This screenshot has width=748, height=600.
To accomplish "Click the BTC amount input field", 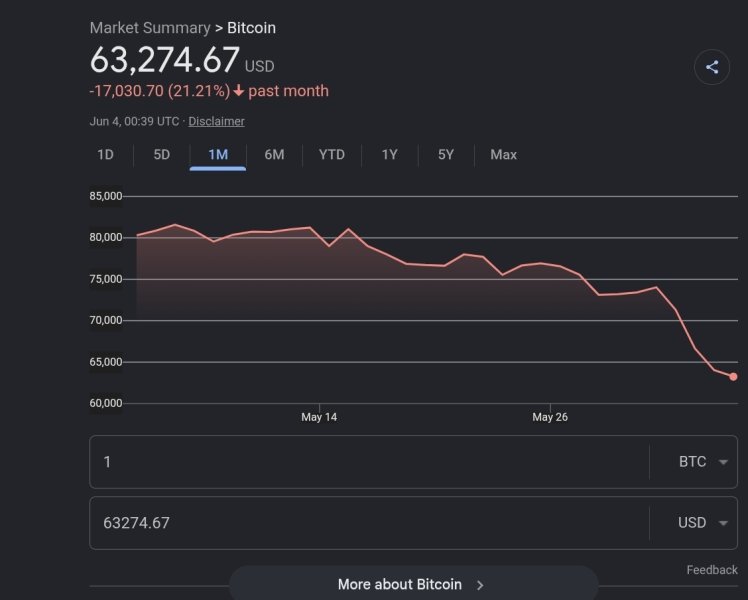I will pyautogui.click(x=369, y=462).
